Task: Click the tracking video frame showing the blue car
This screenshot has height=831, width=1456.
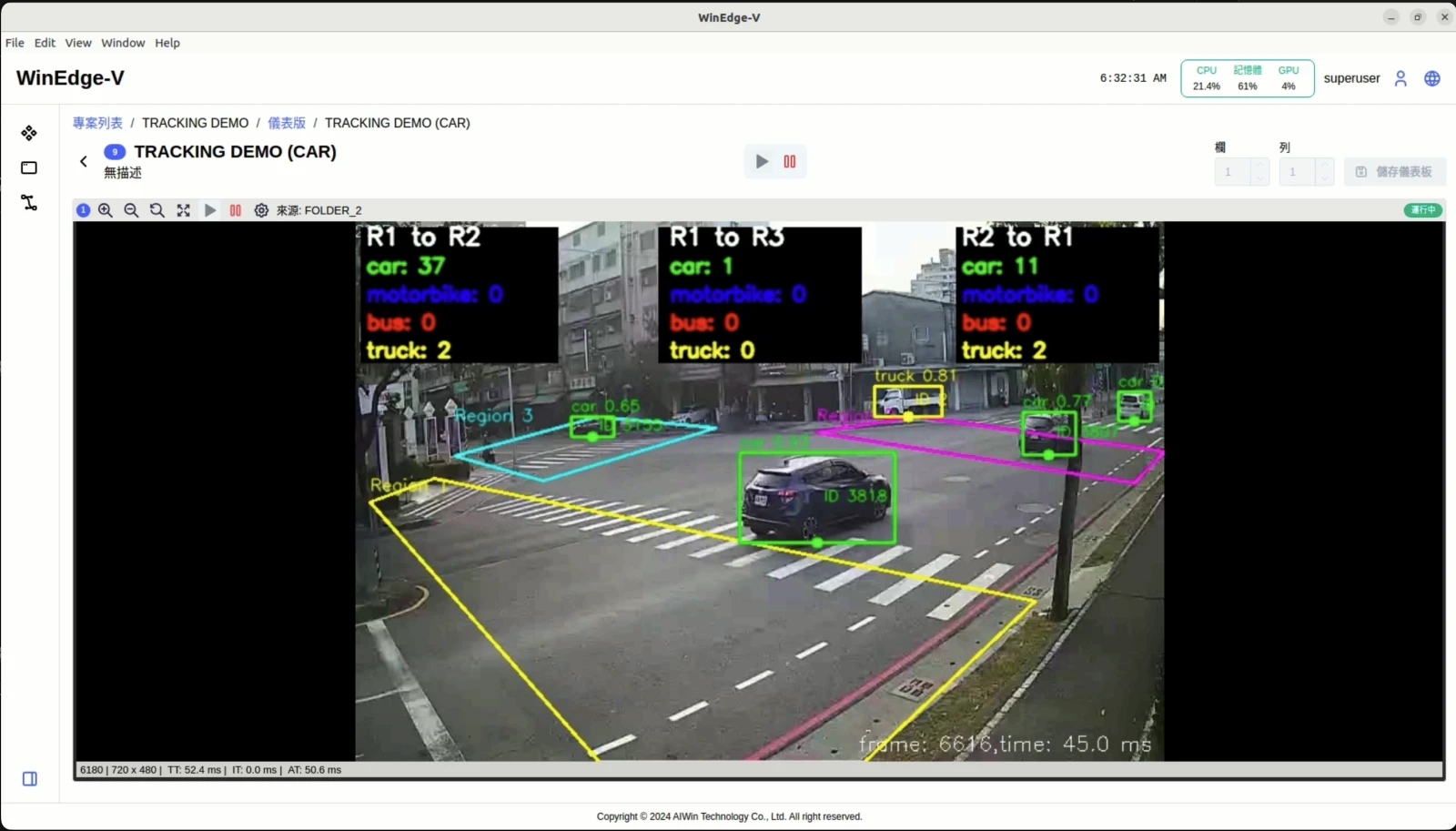Action: point(759,492)
